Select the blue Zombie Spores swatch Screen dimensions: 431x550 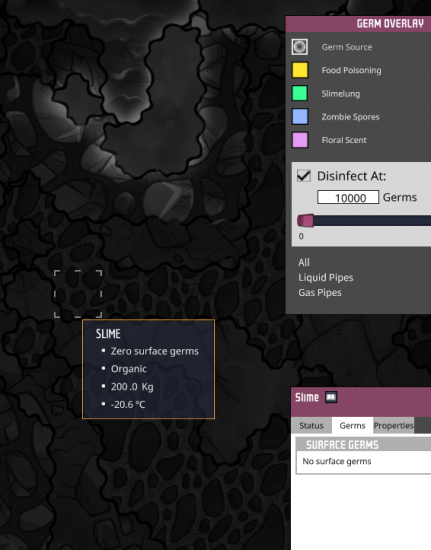(x=300, y=117)
